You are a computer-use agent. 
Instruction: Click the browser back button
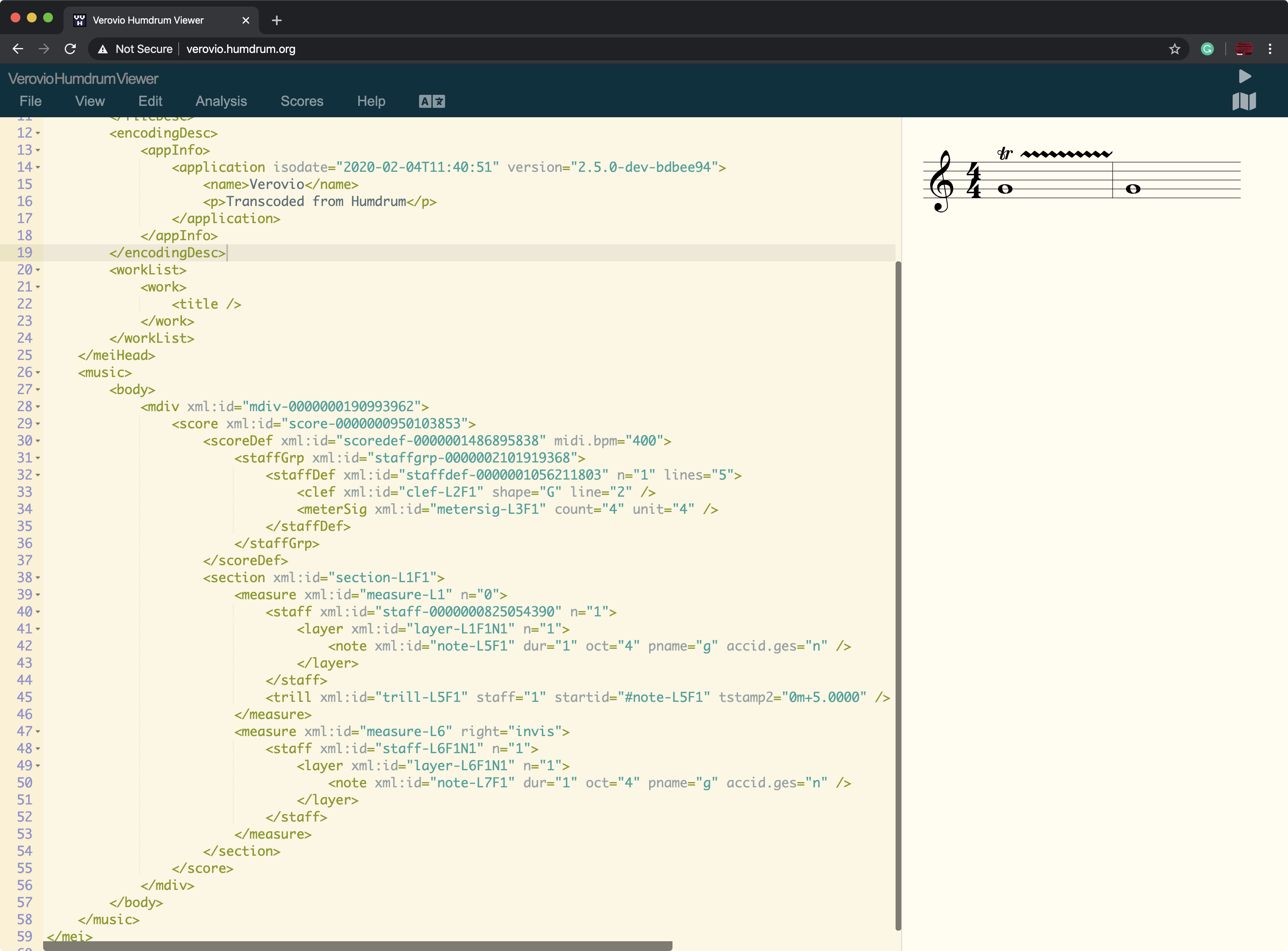18,49
